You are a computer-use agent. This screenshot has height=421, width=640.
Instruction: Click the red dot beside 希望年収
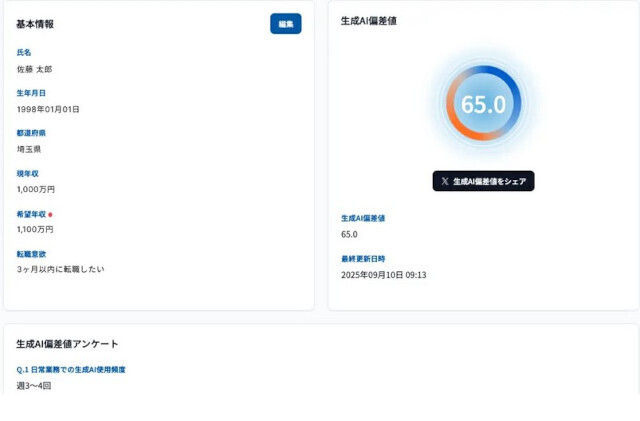pos(51,214)
